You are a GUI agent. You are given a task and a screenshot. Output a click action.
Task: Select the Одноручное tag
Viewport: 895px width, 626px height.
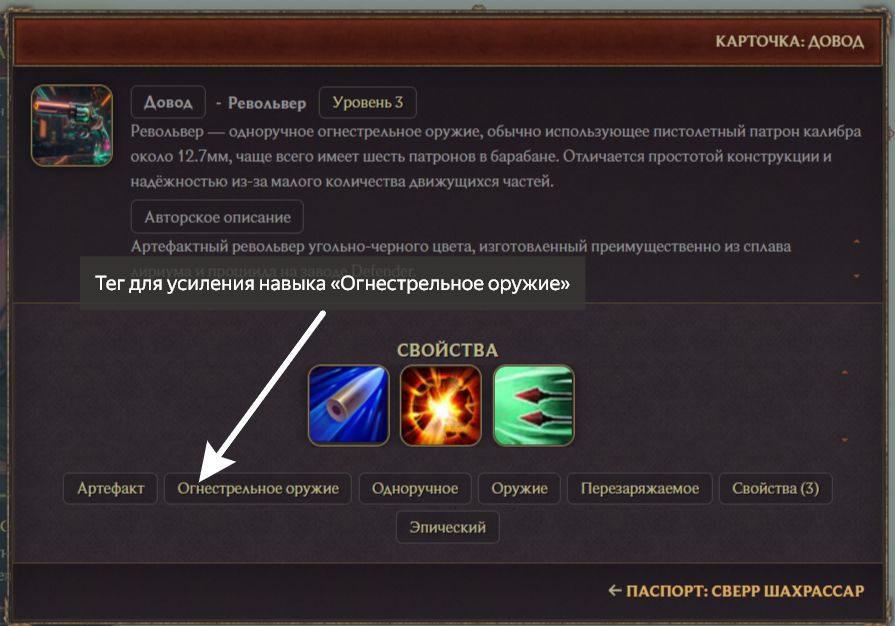[x=415, y=488]
